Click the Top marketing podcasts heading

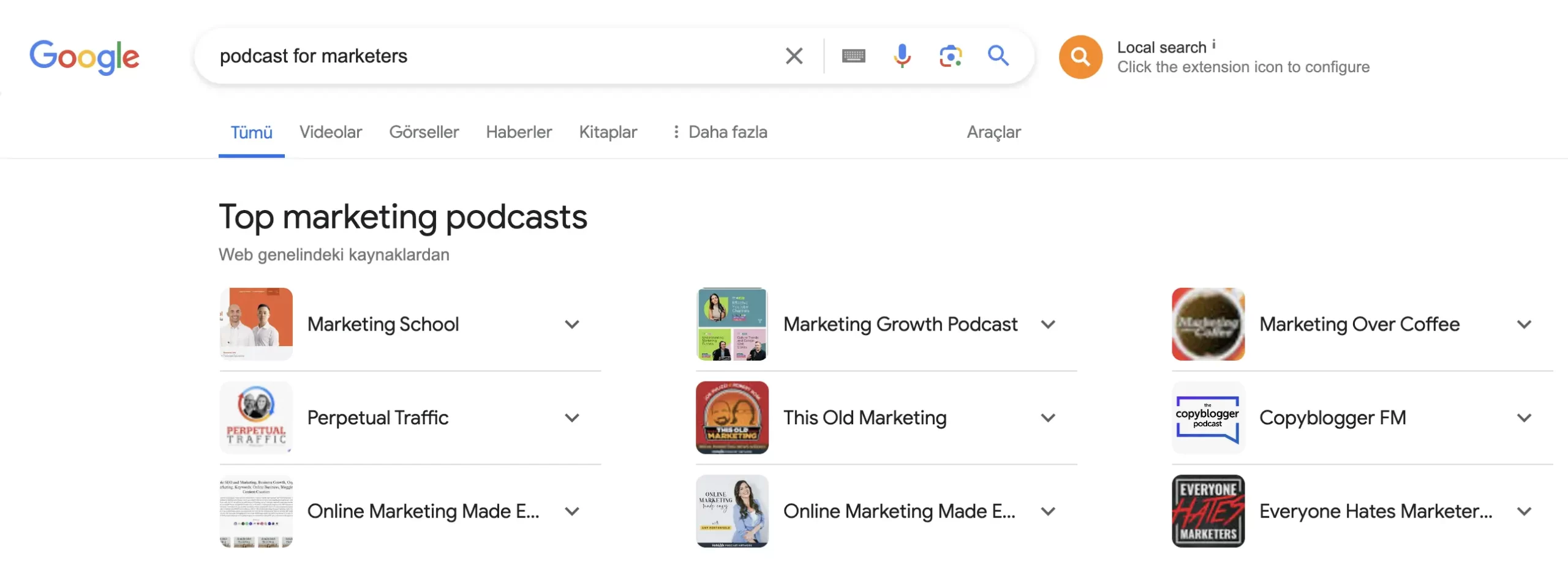click(403, 217)
